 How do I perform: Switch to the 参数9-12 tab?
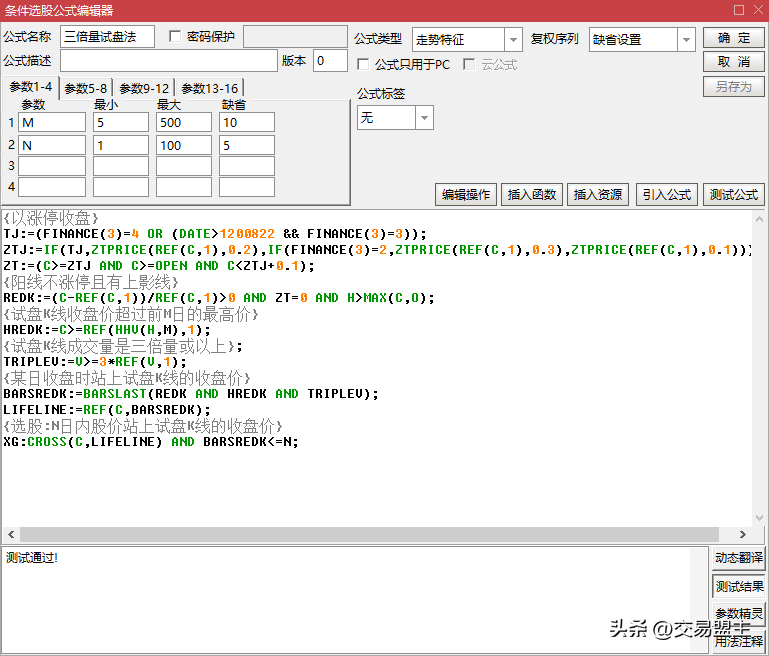tap(144, 88)
